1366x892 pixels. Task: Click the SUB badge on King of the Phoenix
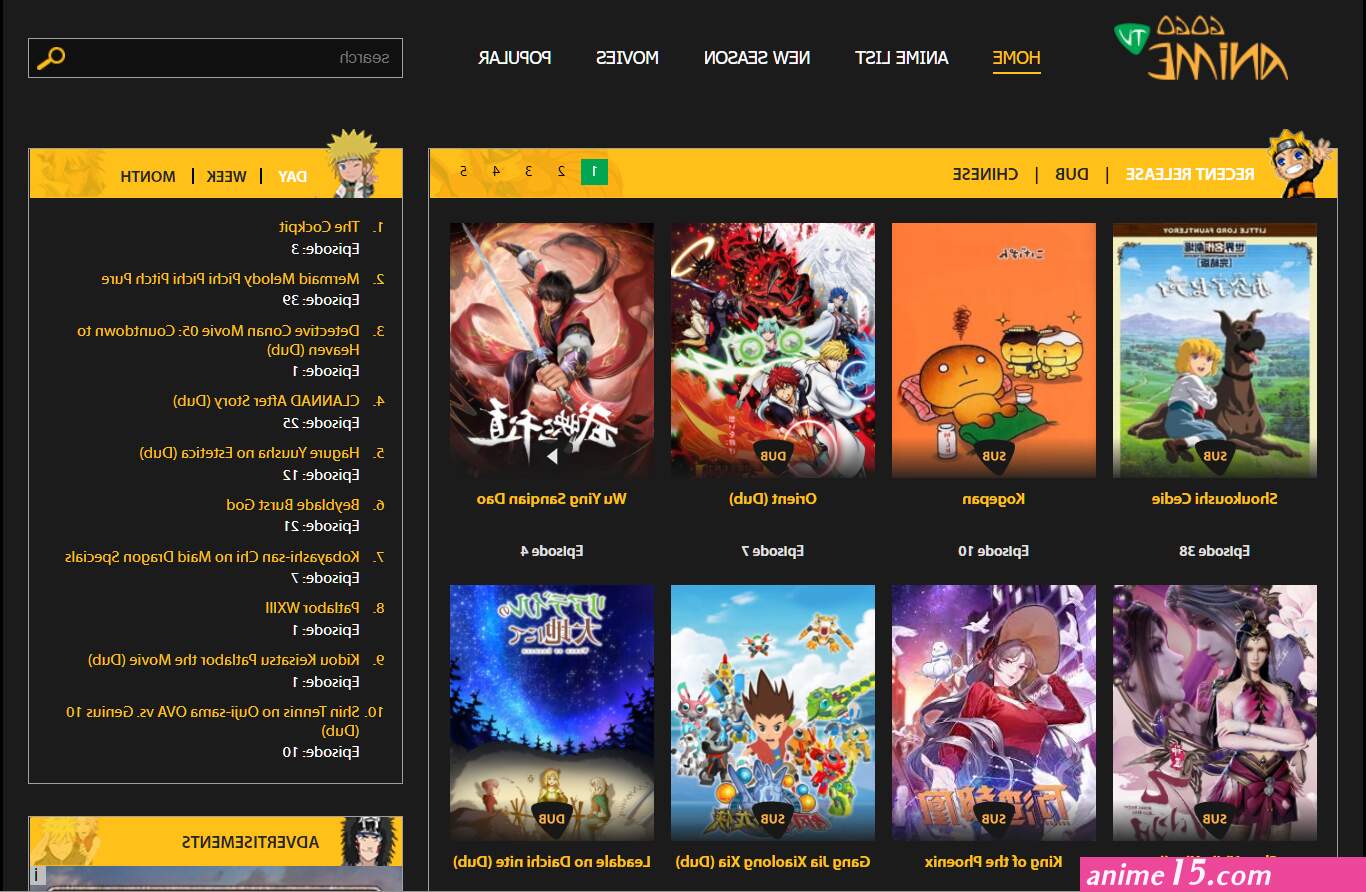pyautogui.click(x=993, y=818)
